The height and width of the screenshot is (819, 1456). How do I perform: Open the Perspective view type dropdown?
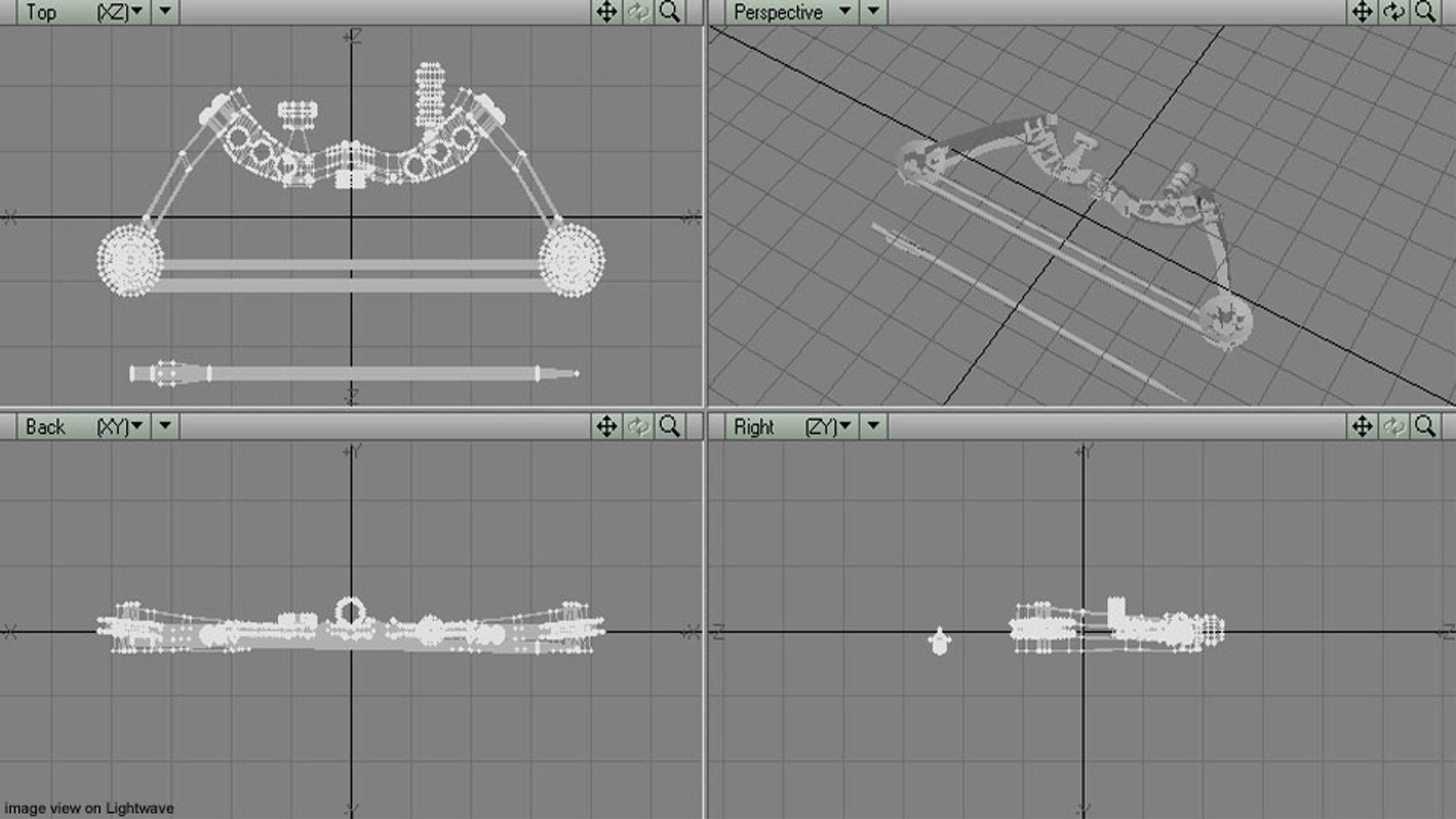pos(792,11)
